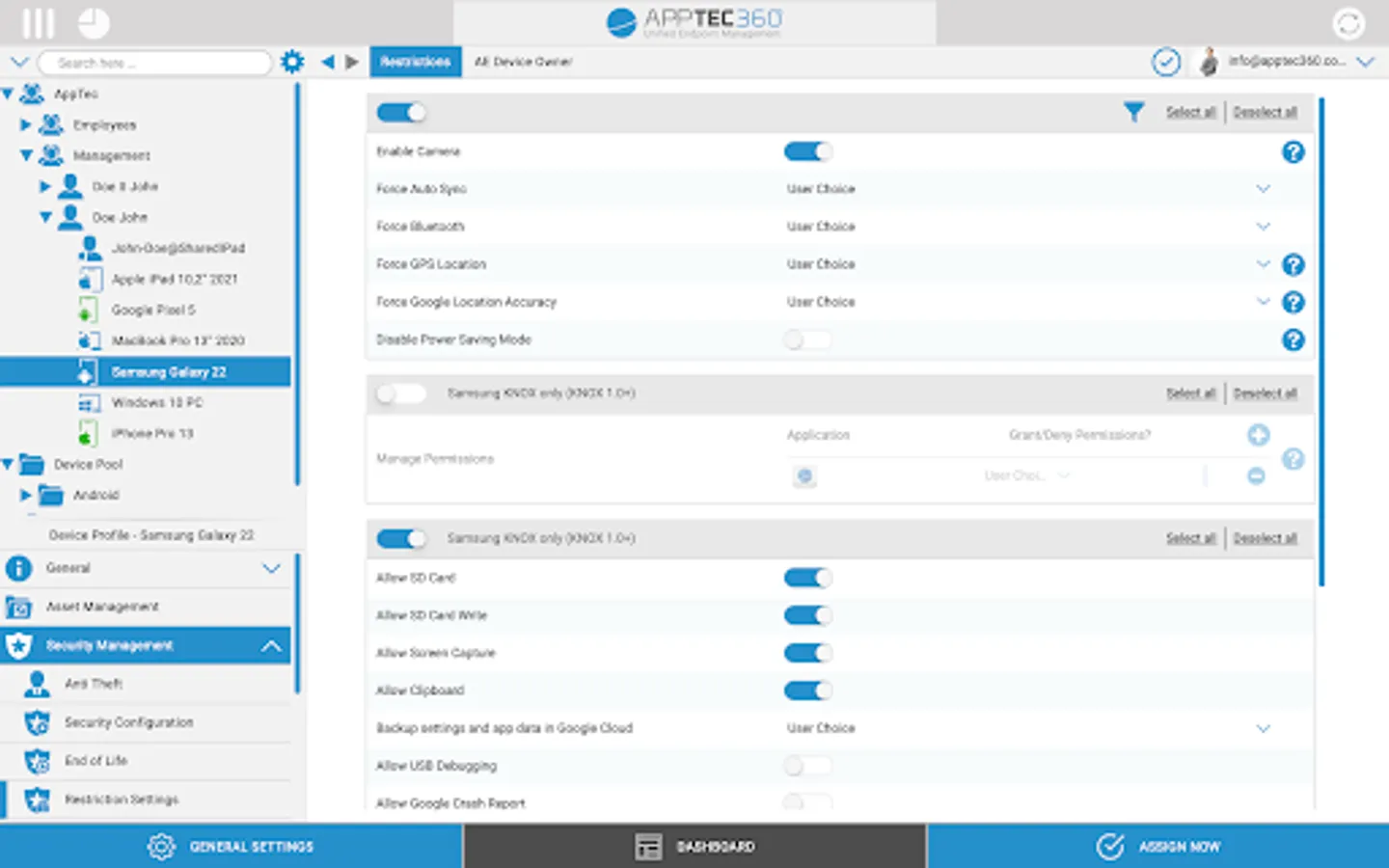Click the End of Life shield icon
The image size is (1389, 868).
[x=37, y=761]
